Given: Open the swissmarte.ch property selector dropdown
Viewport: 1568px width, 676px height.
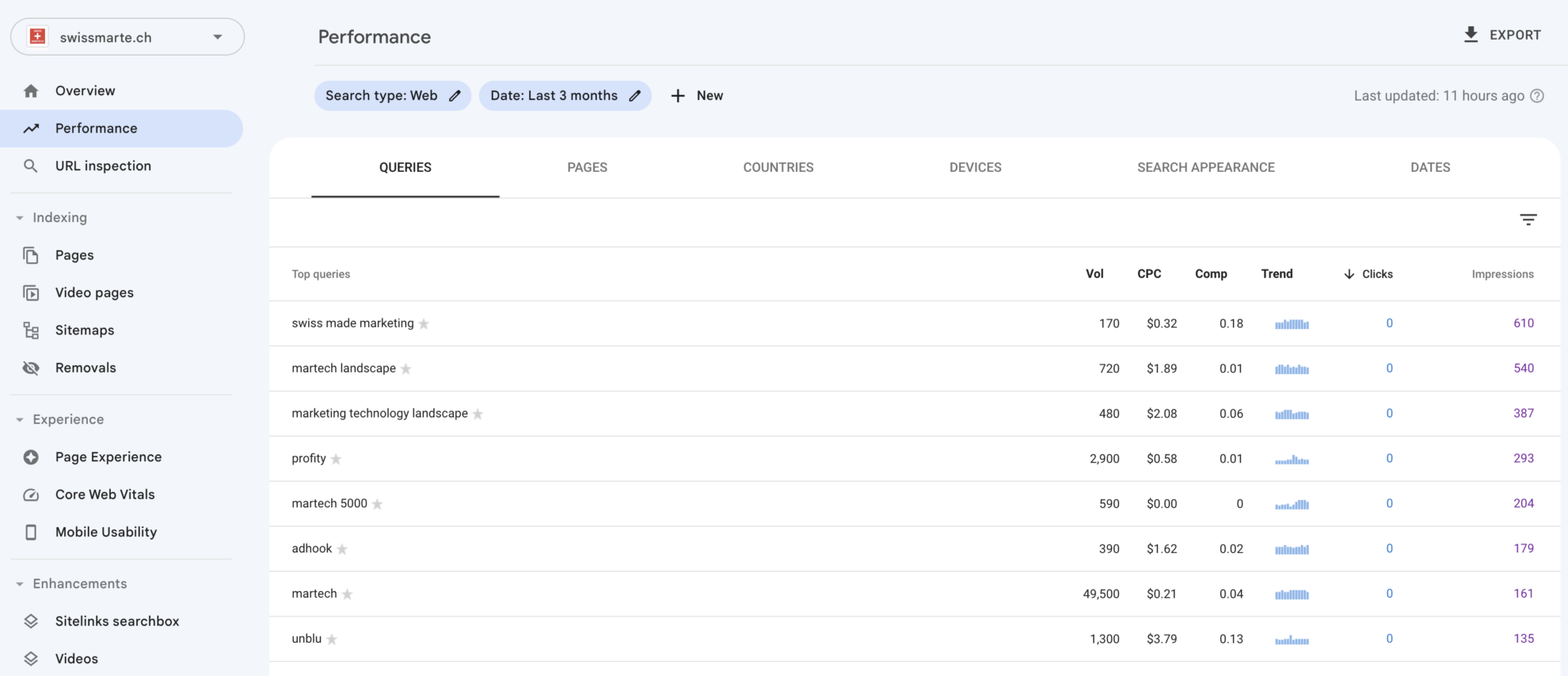Looking at the screenshot, I should pyautogui.click(x=127, y=37).
